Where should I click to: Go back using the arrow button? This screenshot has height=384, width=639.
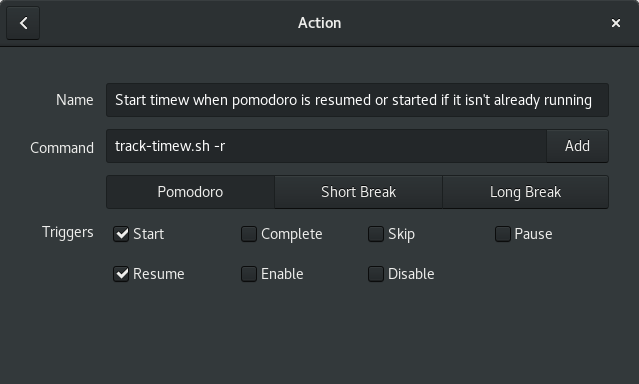23,23
